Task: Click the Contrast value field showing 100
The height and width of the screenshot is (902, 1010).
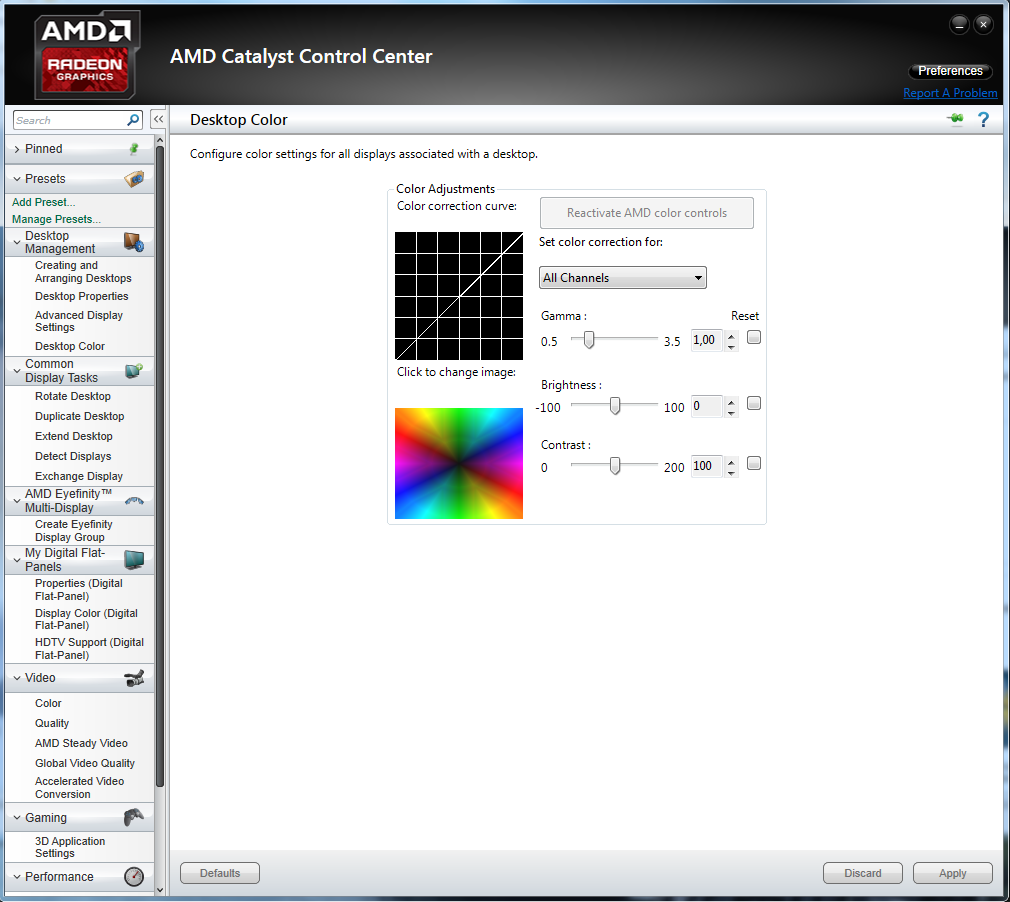Action: tap(707, 466)
